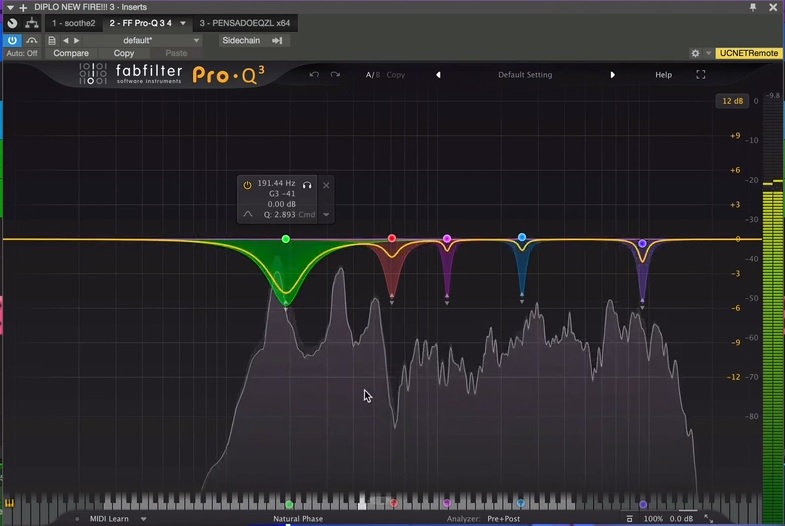Enter full screen mode in Pro-Q 3

[700, 75]
